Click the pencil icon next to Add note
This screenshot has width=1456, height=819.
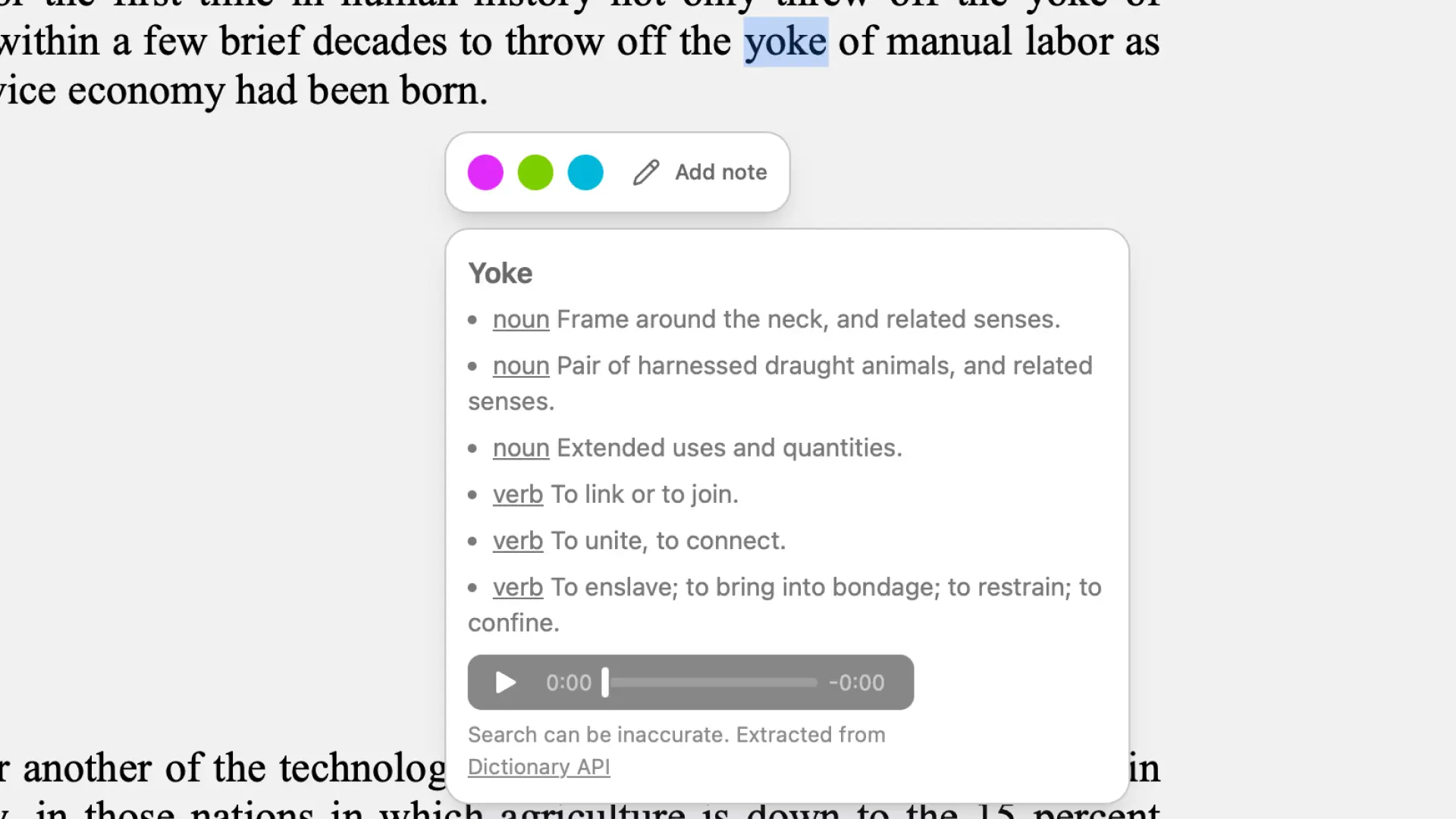pyautogui.click(x=646, y=172)
